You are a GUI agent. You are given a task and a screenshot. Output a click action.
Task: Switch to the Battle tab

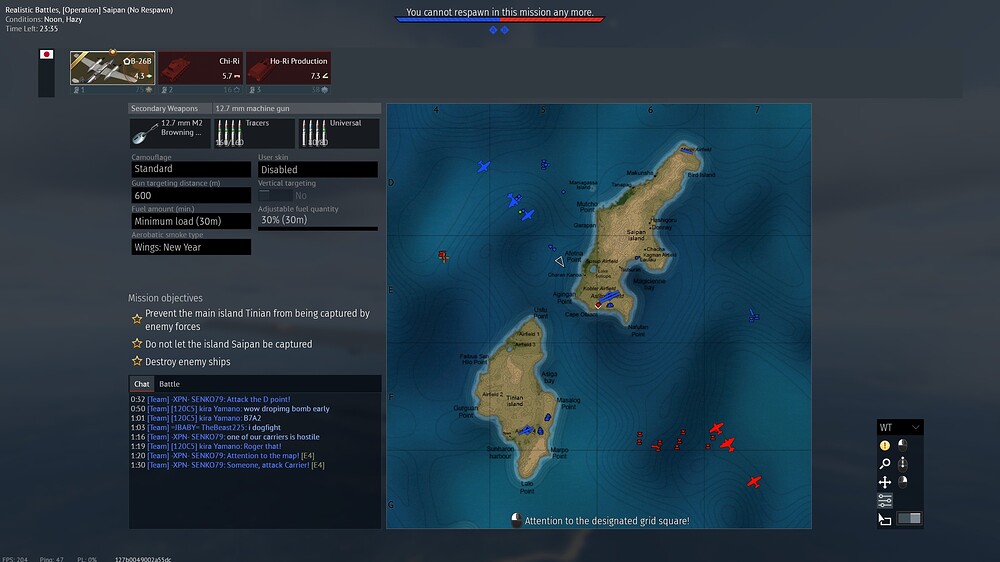169,384
